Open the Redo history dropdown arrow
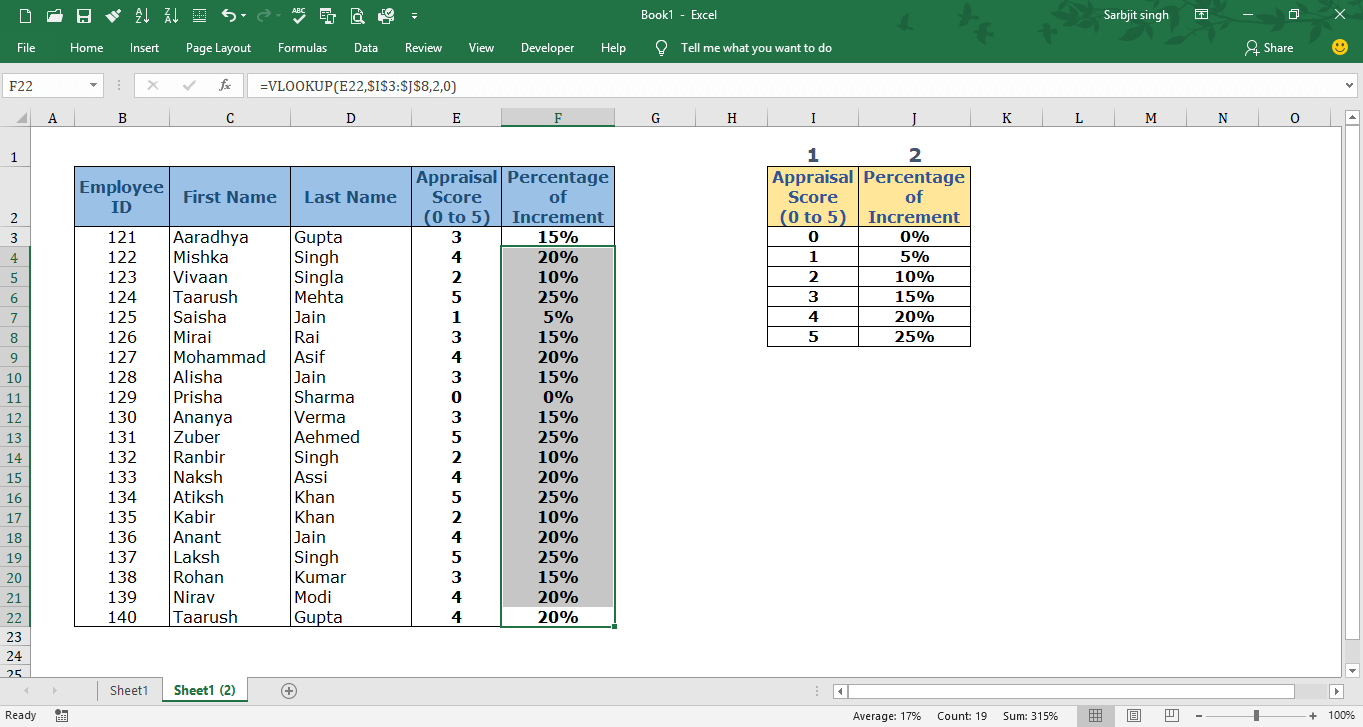This screenshot has width=1363, height=727. point(278,16)
